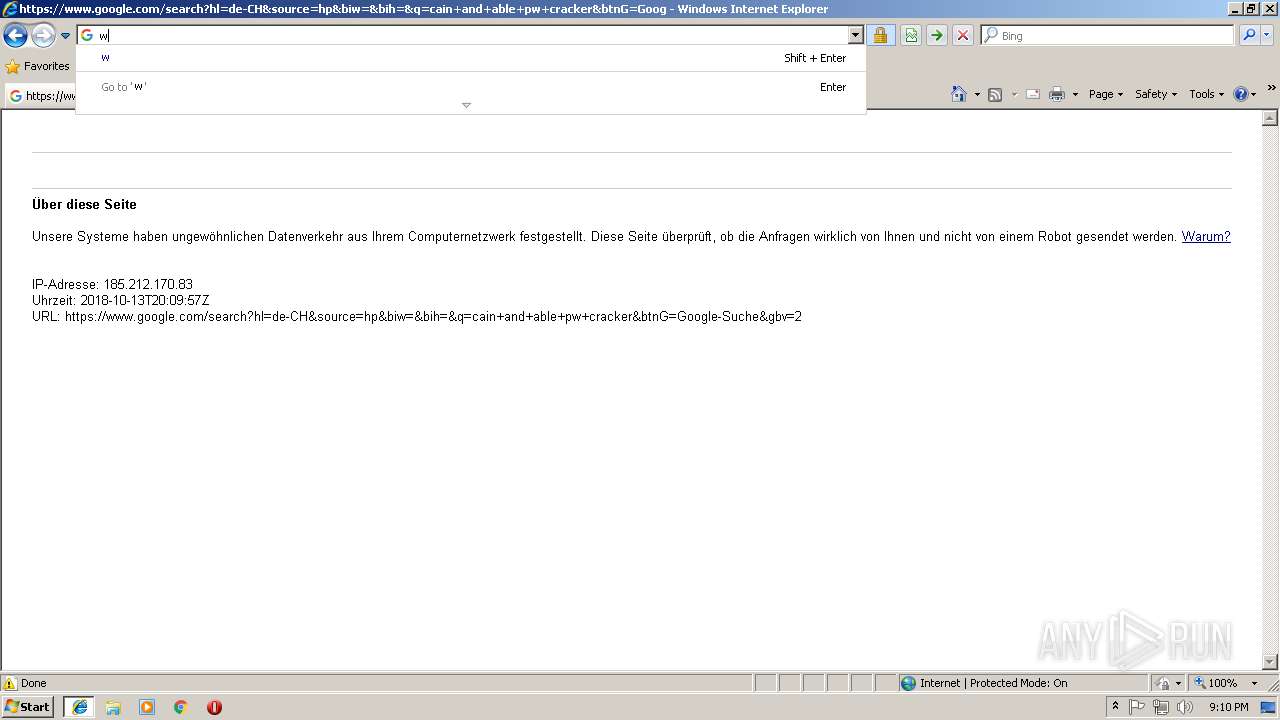This screenshot has height=720, width=1280.
Task: Open the Favorites star button
Action: pyautogui.click(x=38, y=66)
